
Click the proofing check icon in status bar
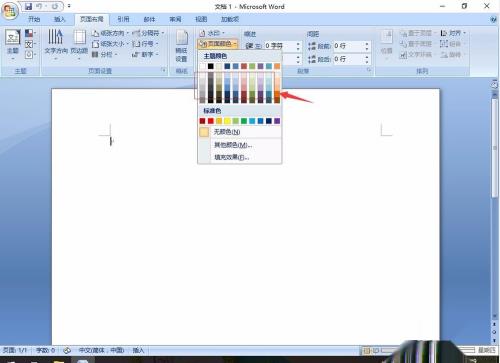tap(67, 350)
